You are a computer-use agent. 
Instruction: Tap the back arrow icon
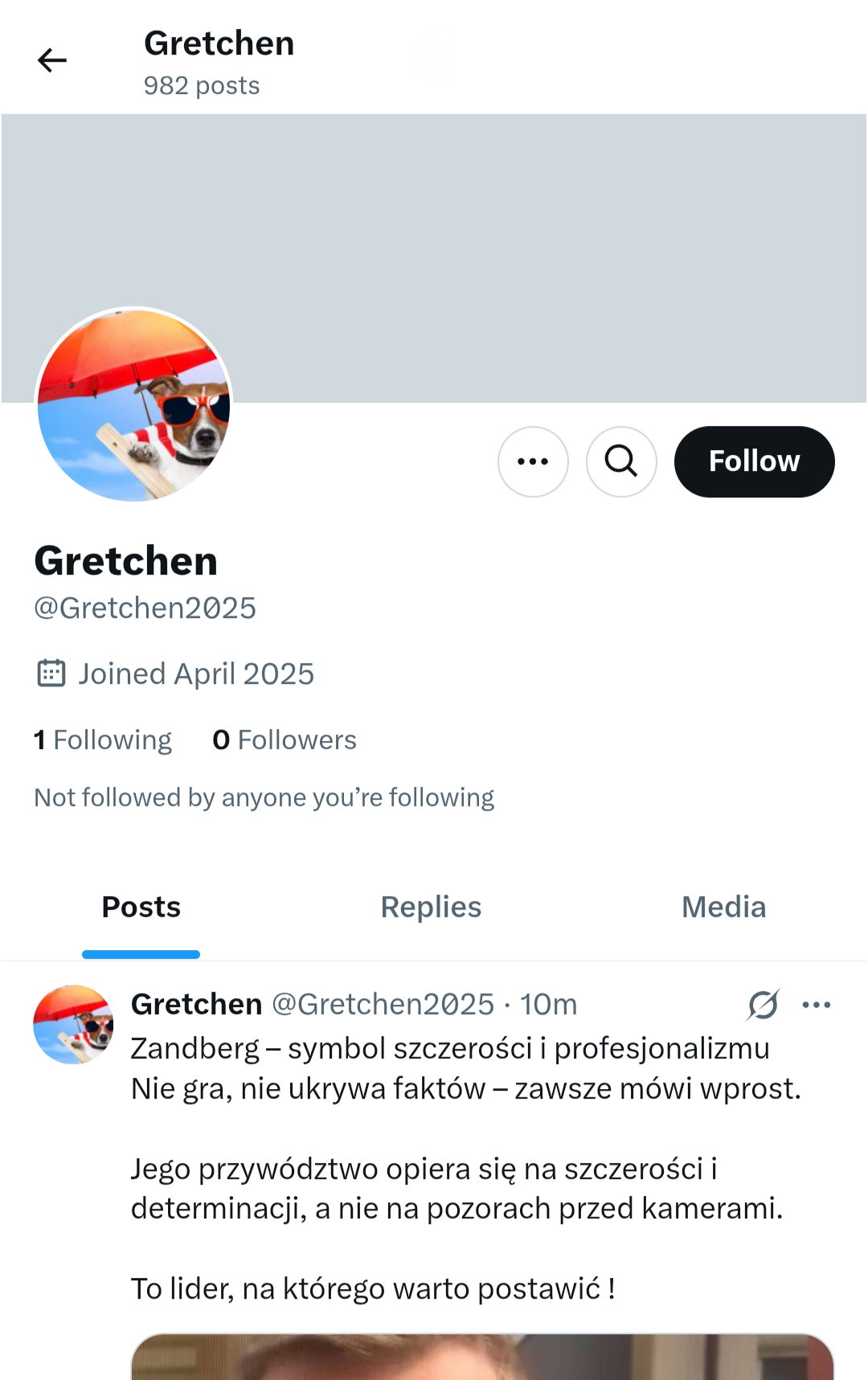point(52,60)
